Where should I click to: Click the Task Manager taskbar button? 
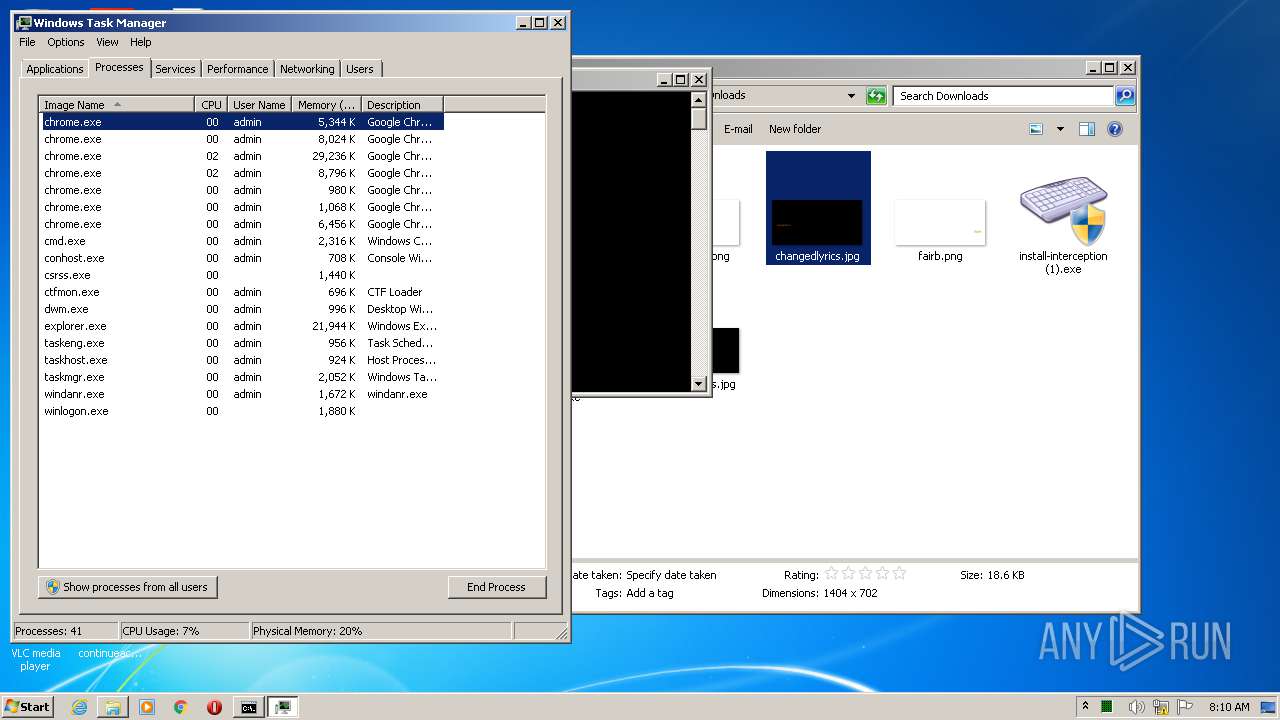(283, 707)
